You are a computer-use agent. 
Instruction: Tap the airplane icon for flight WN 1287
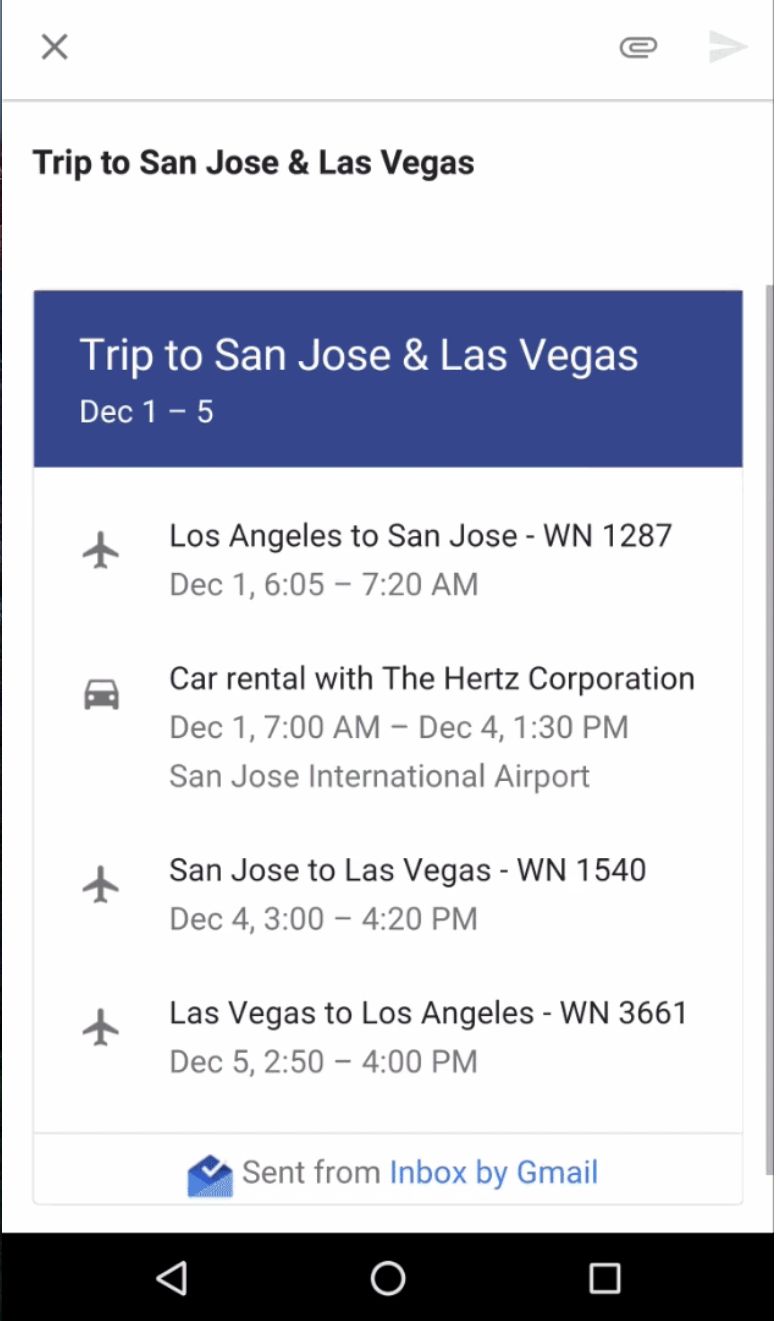101,550
